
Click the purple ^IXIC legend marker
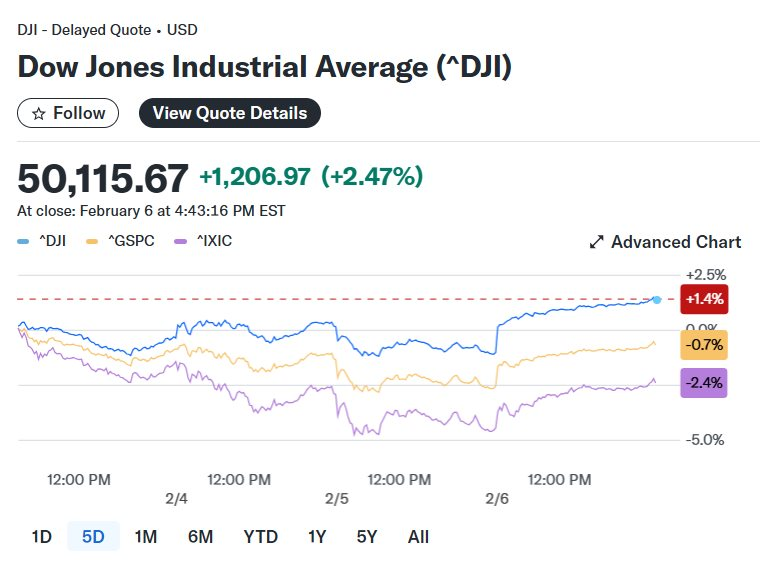click(x=181, y=242)
